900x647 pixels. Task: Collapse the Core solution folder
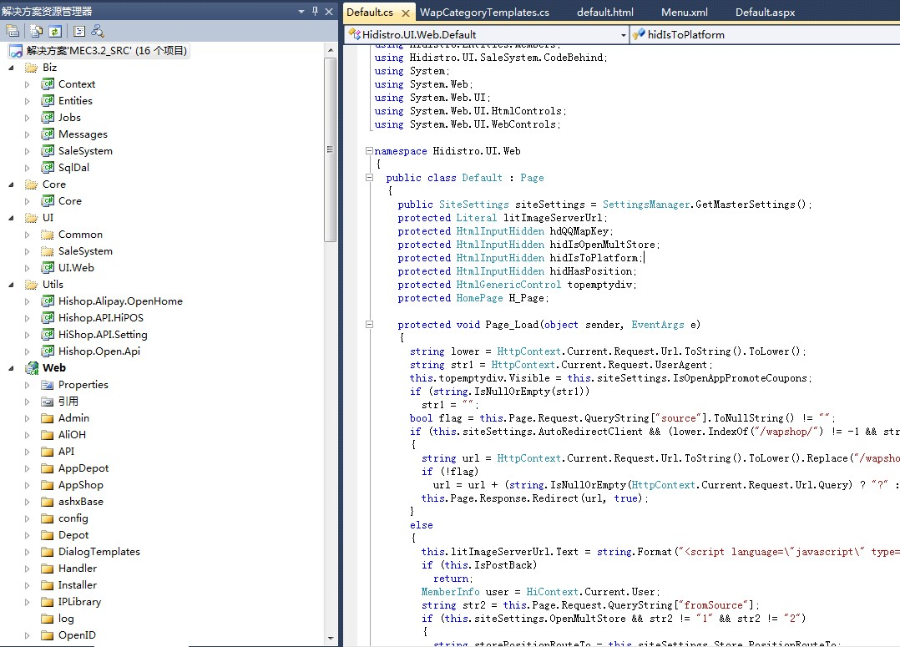(x=11, y=185)
